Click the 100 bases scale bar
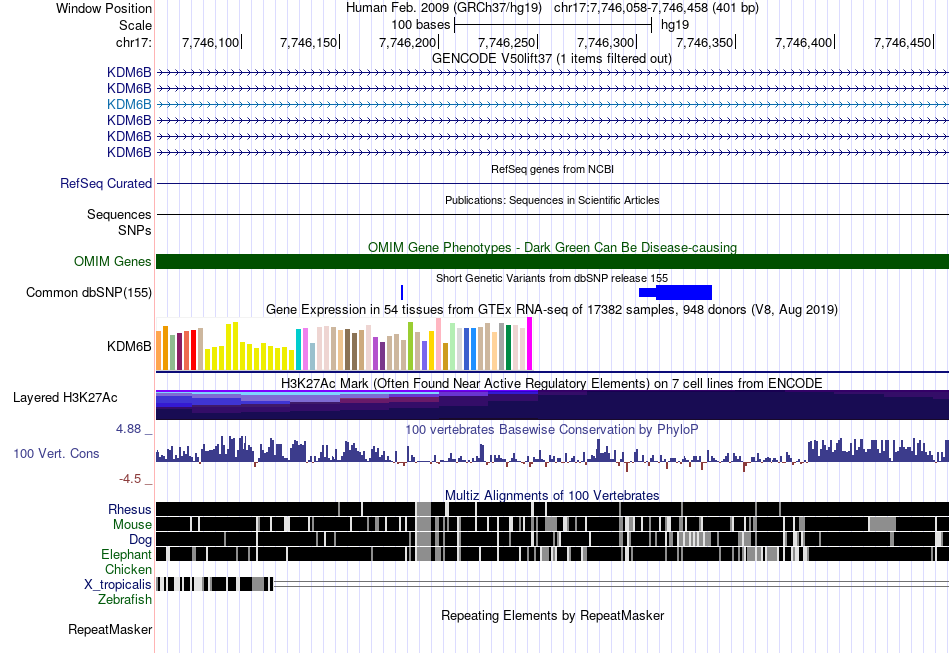This screenshot has width=950, height=653. pyautogui.click(x=553, y=25)
